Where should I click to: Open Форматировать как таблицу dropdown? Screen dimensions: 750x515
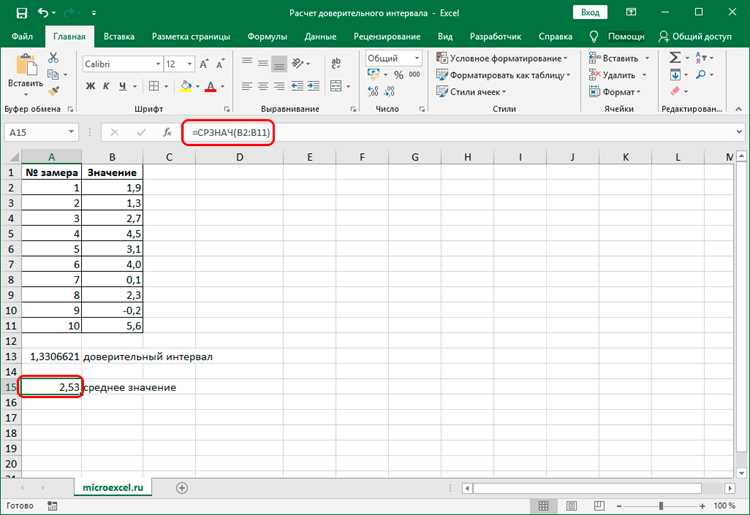pyautogui.click(x=503, y=75)
